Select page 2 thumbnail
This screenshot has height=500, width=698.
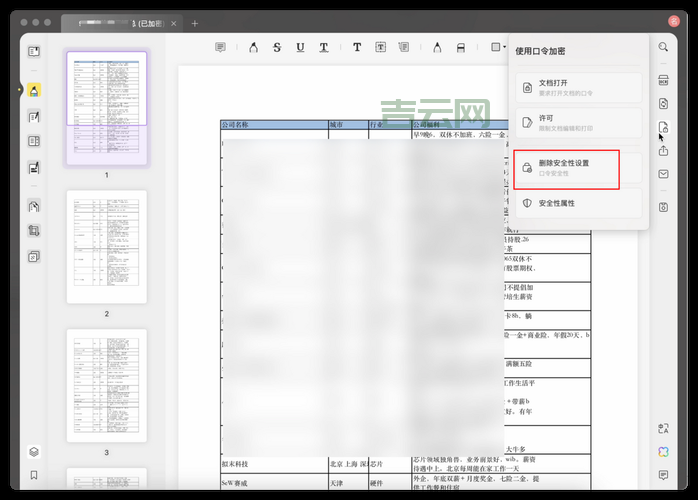106,247
